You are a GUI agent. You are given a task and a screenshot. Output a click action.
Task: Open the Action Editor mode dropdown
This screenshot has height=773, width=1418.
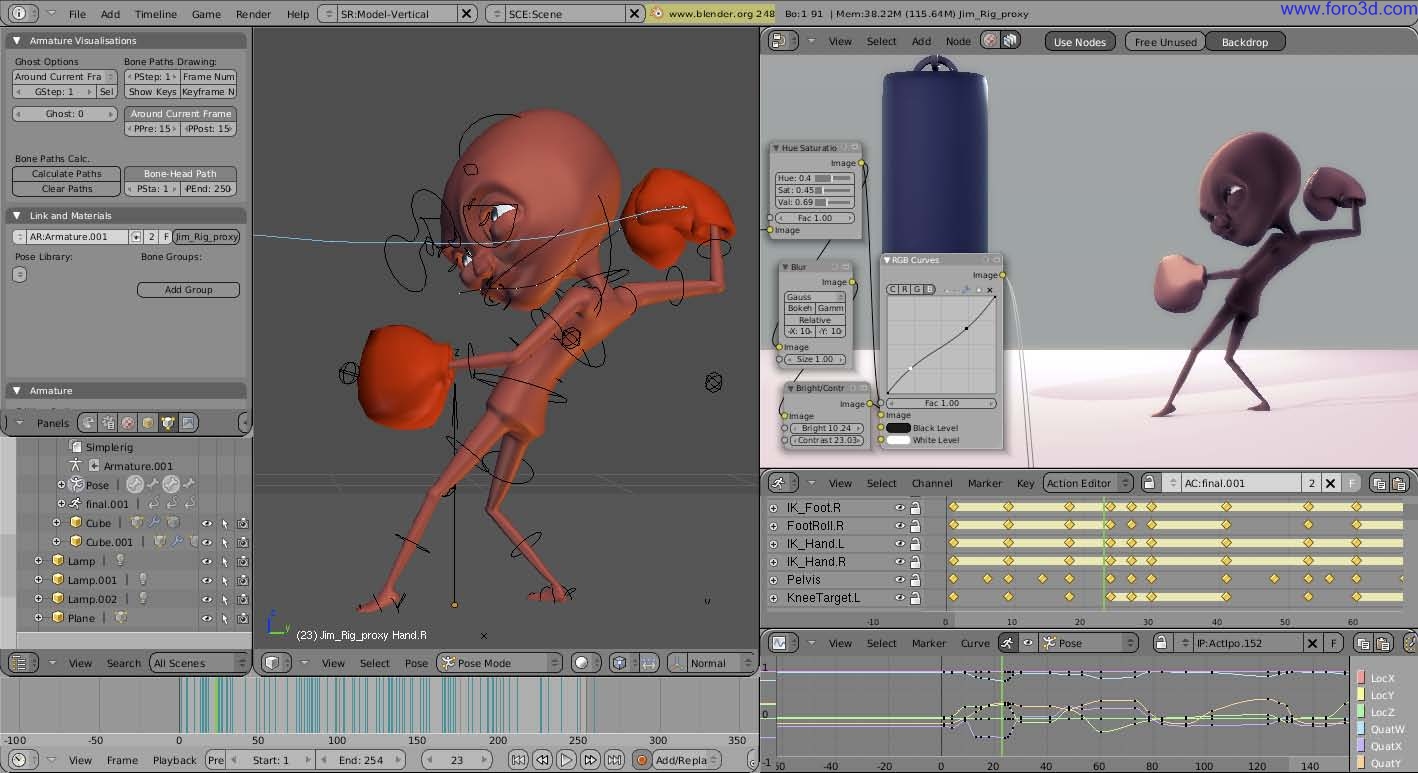(x=1087, y=483)
